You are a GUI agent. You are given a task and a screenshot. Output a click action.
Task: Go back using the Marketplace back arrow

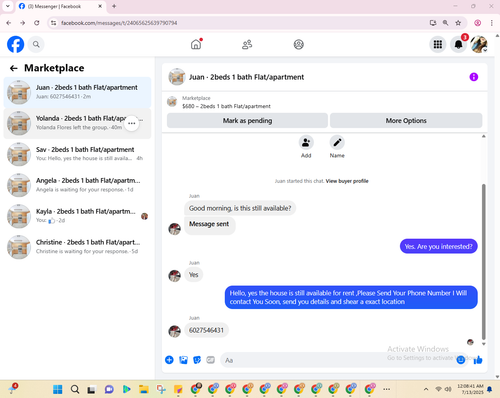(13, 68)
